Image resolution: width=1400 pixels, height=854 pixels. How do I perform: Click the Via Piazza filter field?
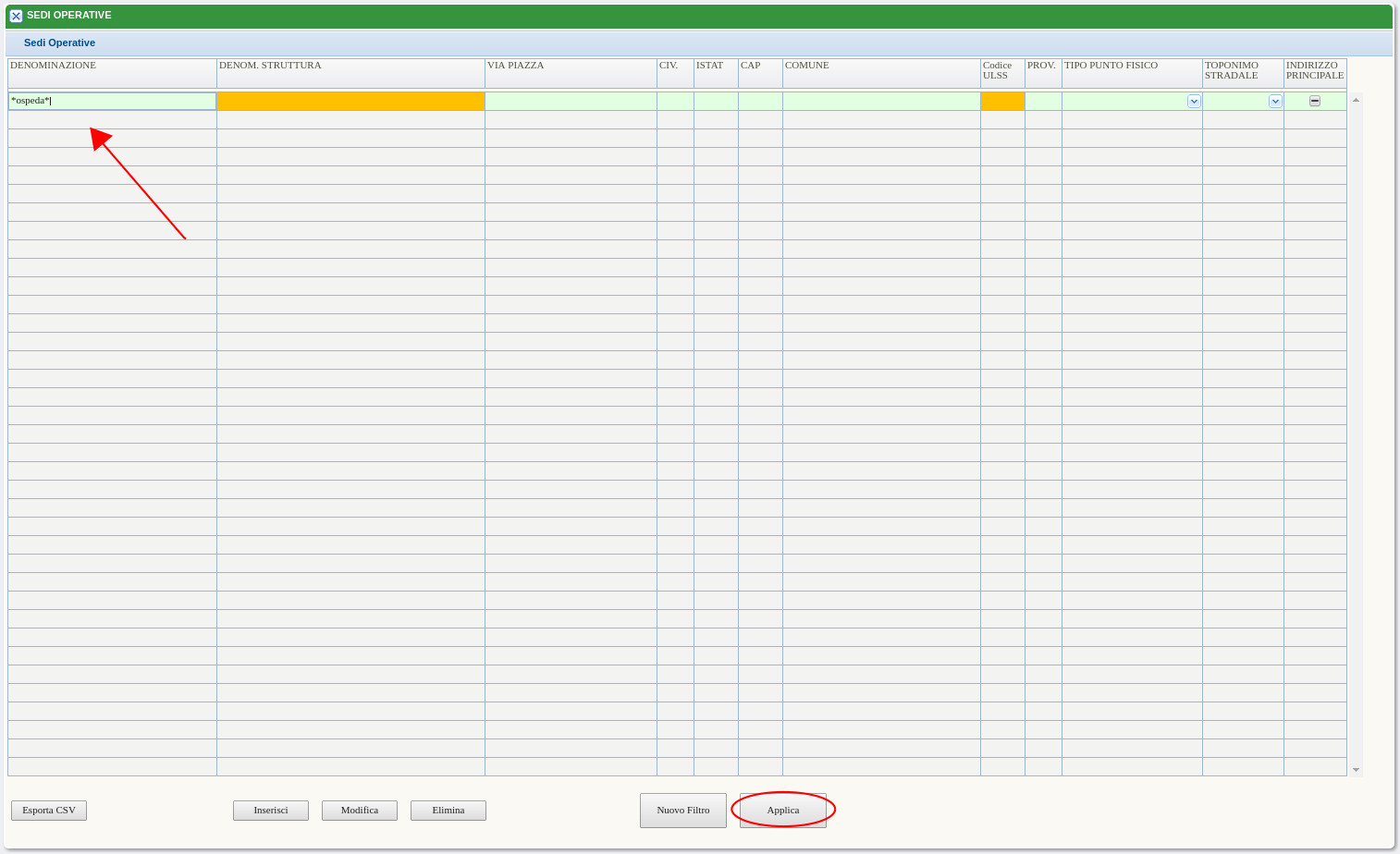(571, 102)
